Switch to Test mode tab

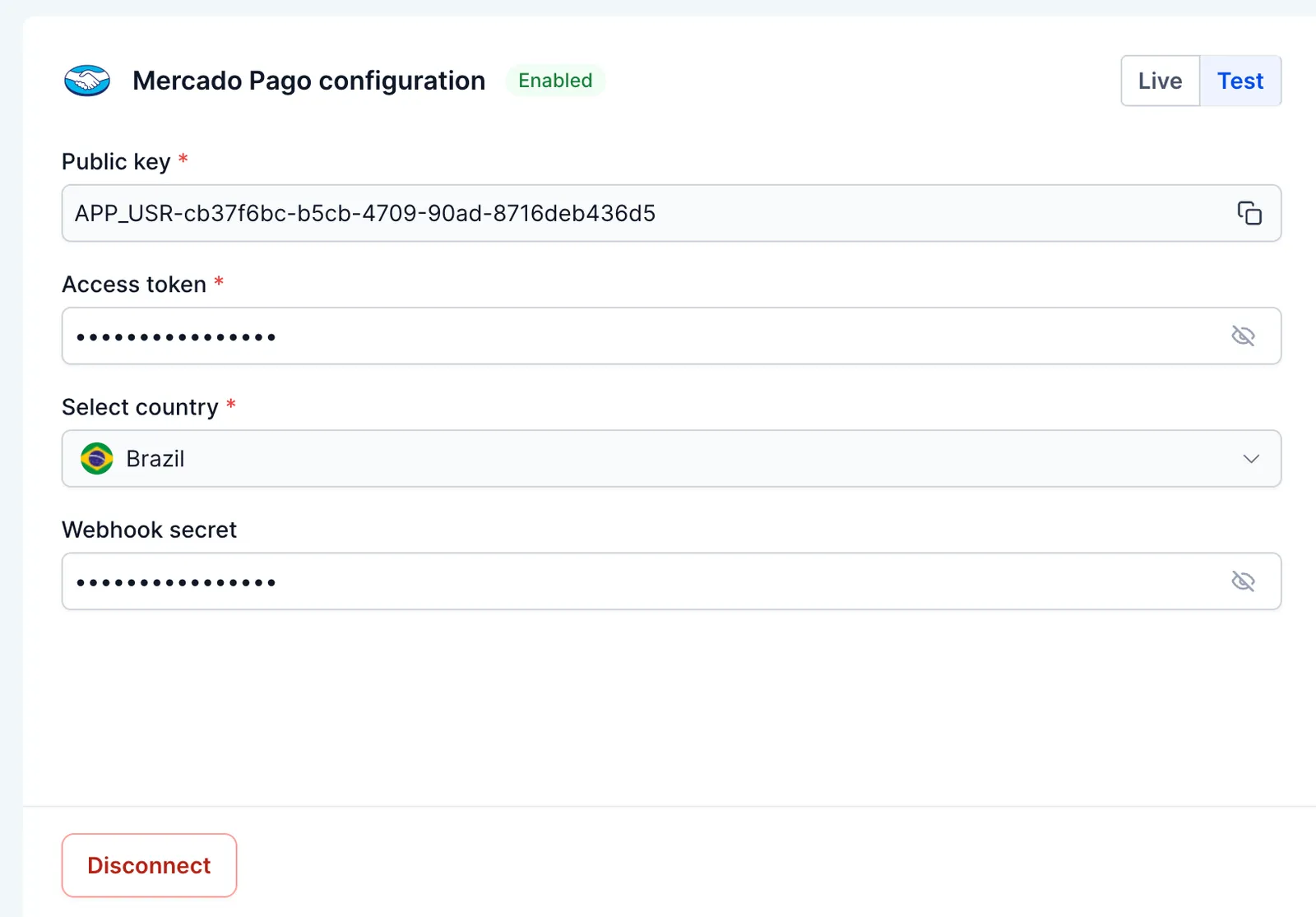(x=1240, y=81)
